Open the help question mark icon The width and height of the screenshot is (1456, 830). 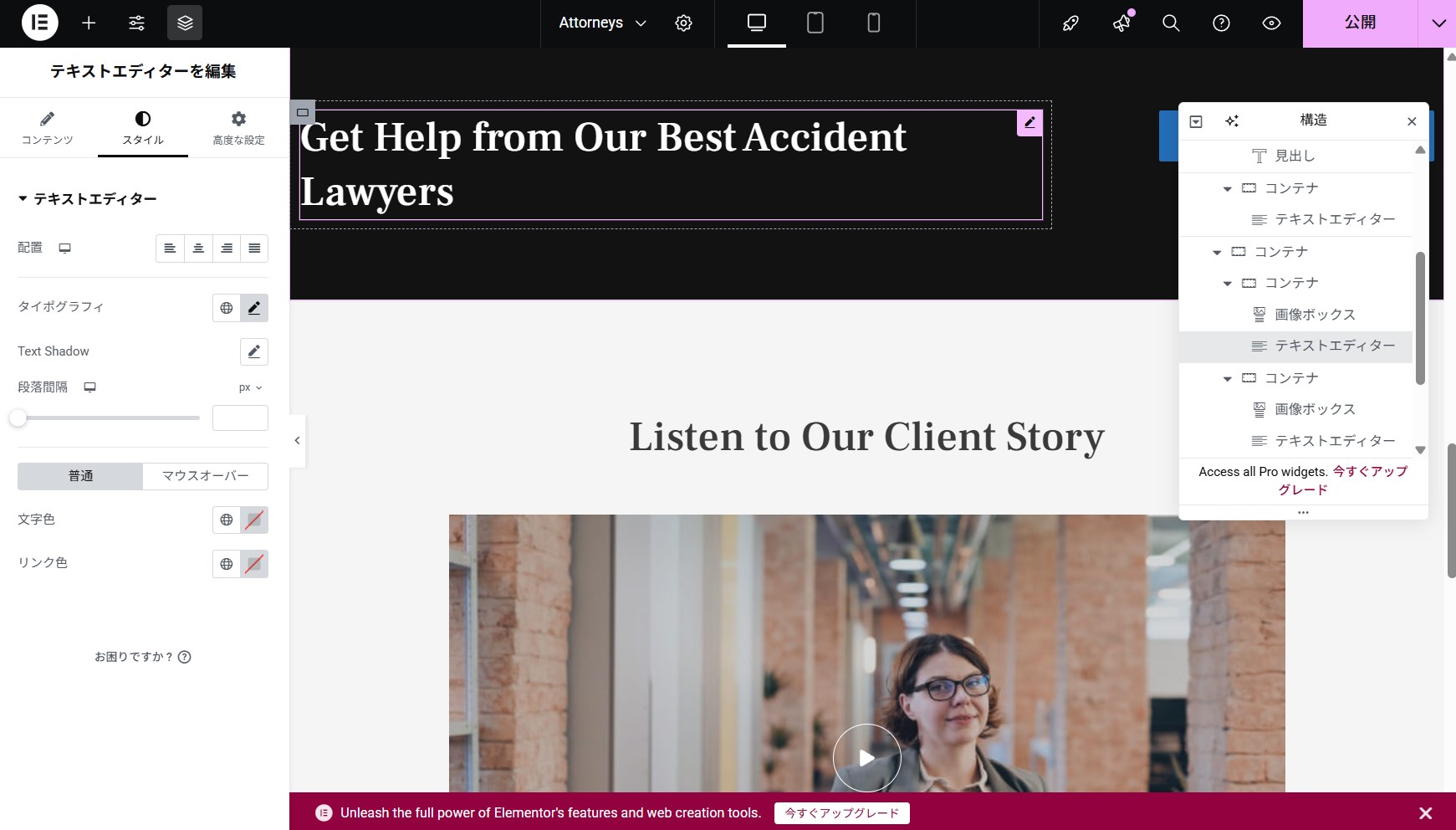(1221, 23)
